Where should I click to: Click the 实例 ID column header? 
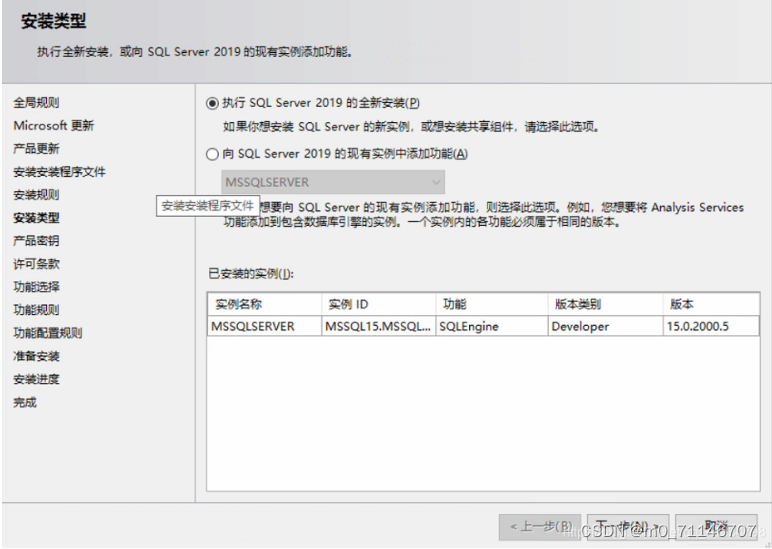379,304
